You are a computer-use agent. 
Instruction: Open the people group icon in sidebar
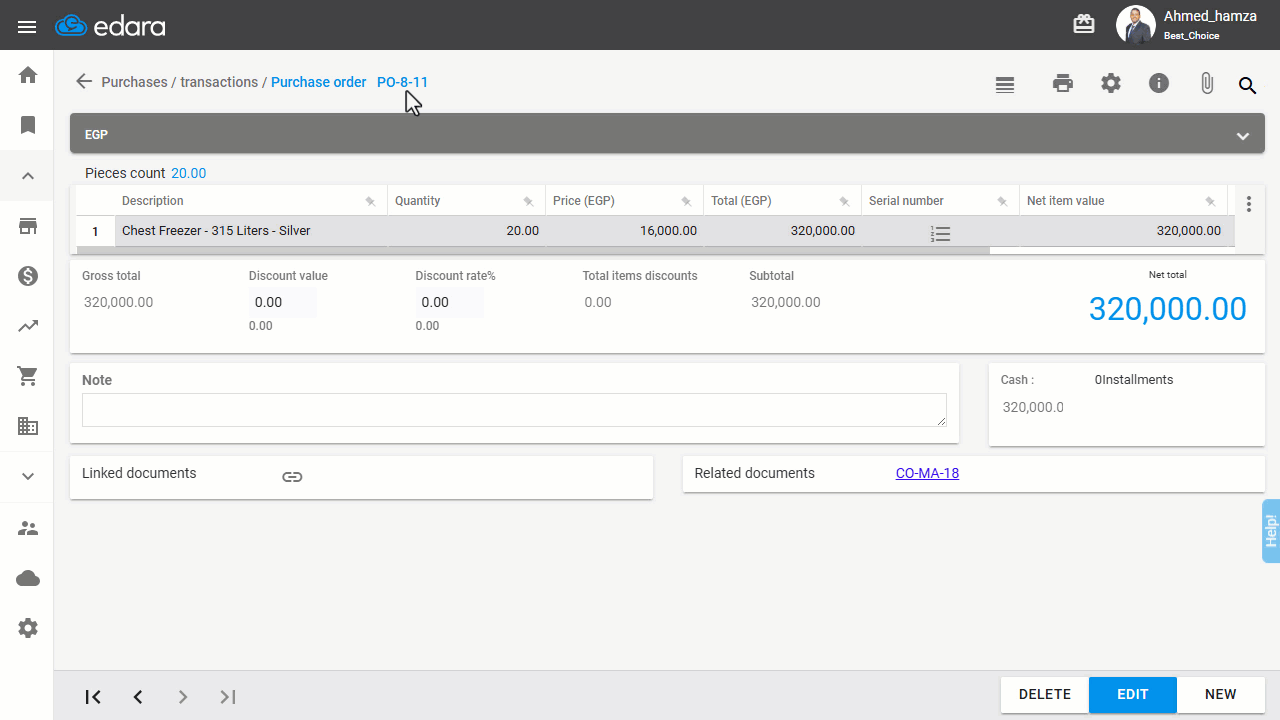click(28, 528)
